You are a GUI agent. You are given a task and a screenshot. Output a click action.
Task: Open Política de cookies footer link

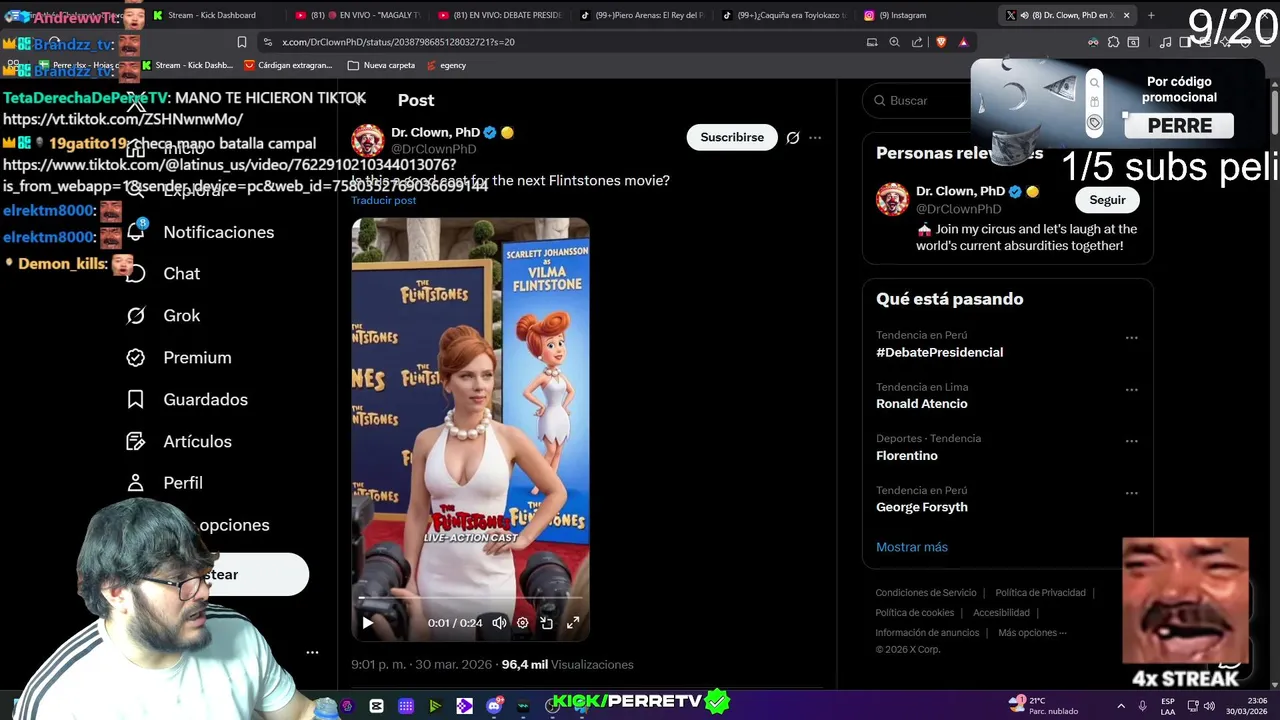(x=915, y=613)
